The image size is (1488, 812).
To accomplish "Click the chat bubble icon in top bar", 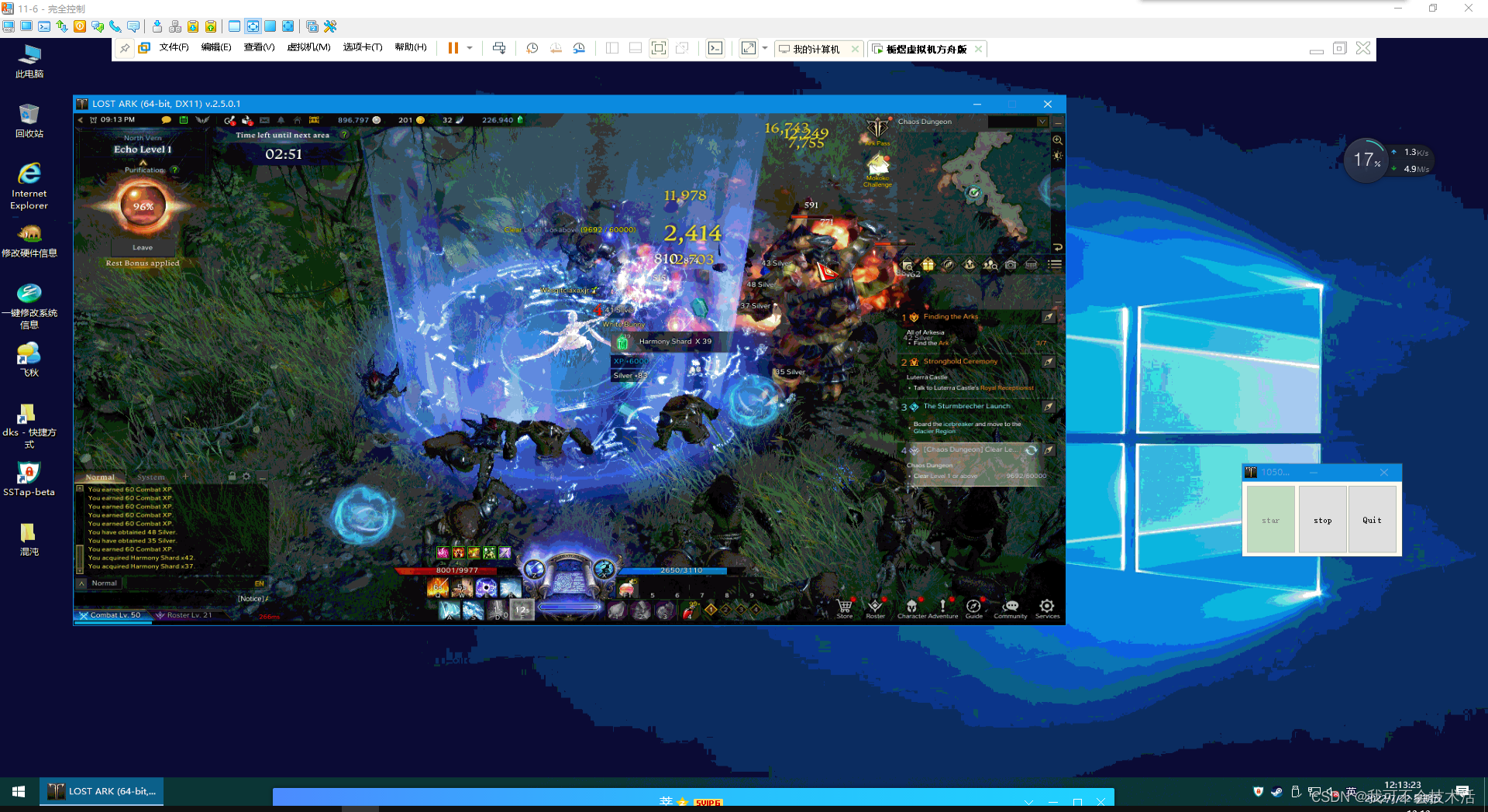I will pyautogui.click(x=166, y=120).
